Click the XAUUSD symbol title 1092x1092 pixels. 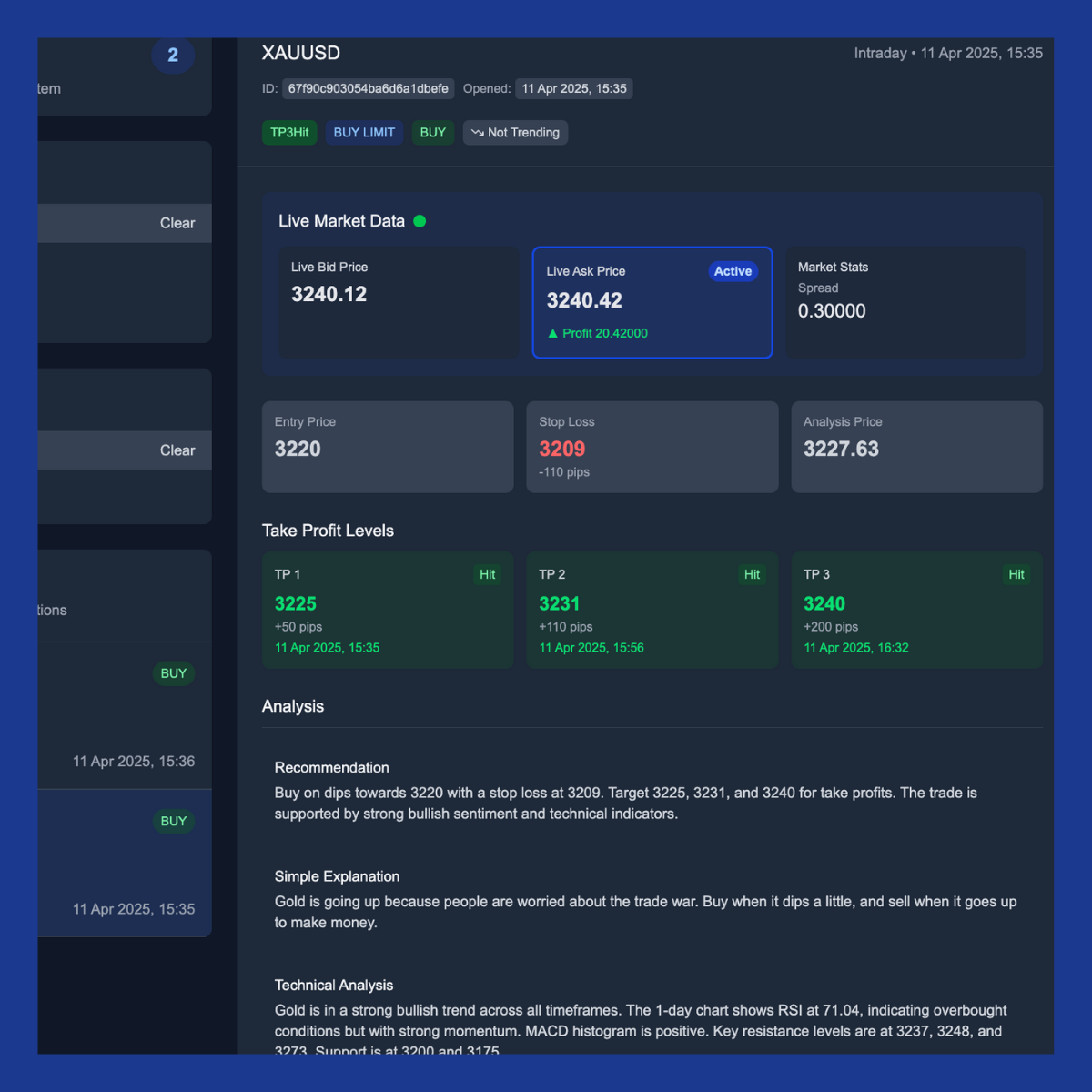tap(301, 53)
